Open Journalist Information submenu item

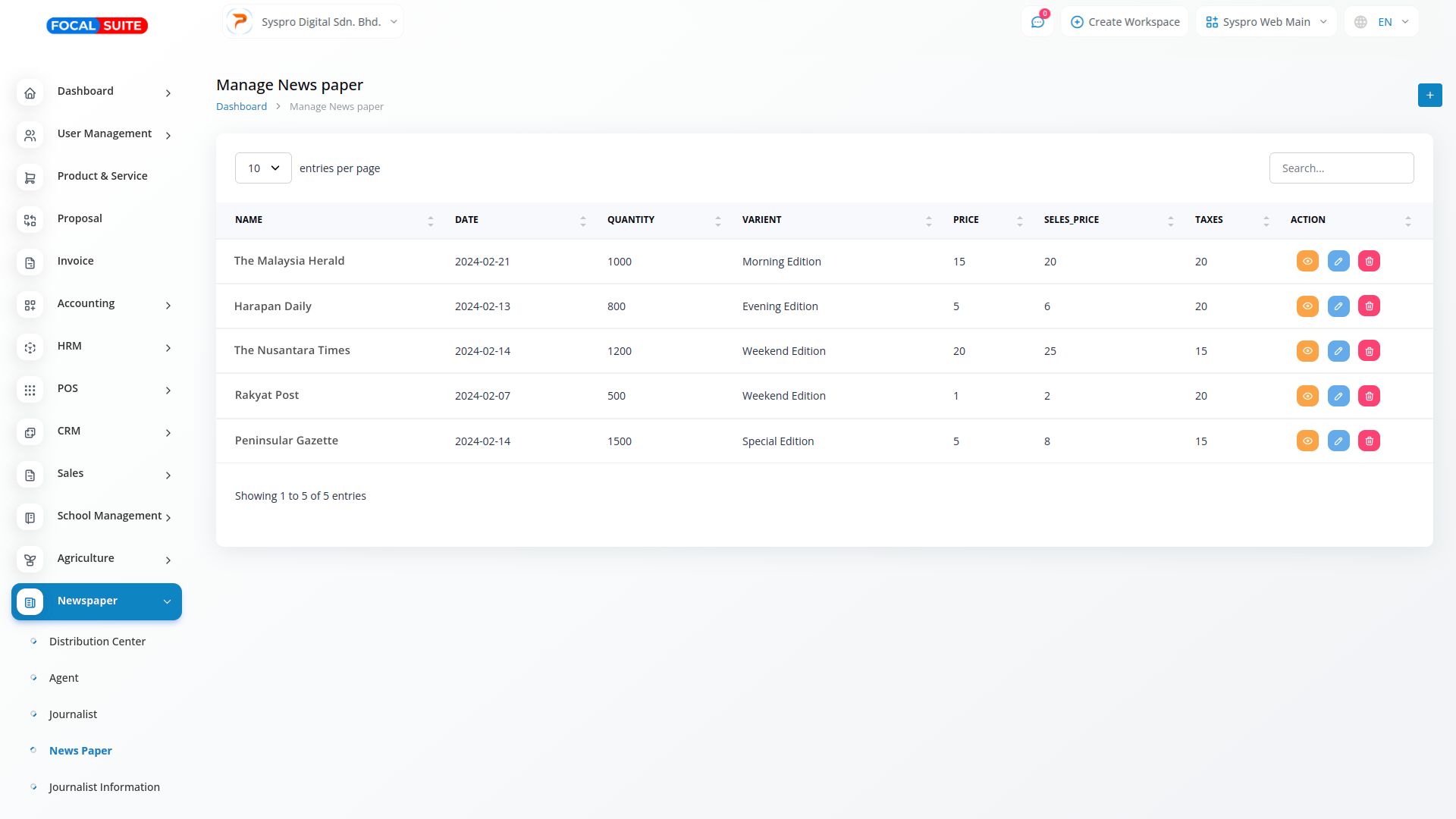(104, 787)
